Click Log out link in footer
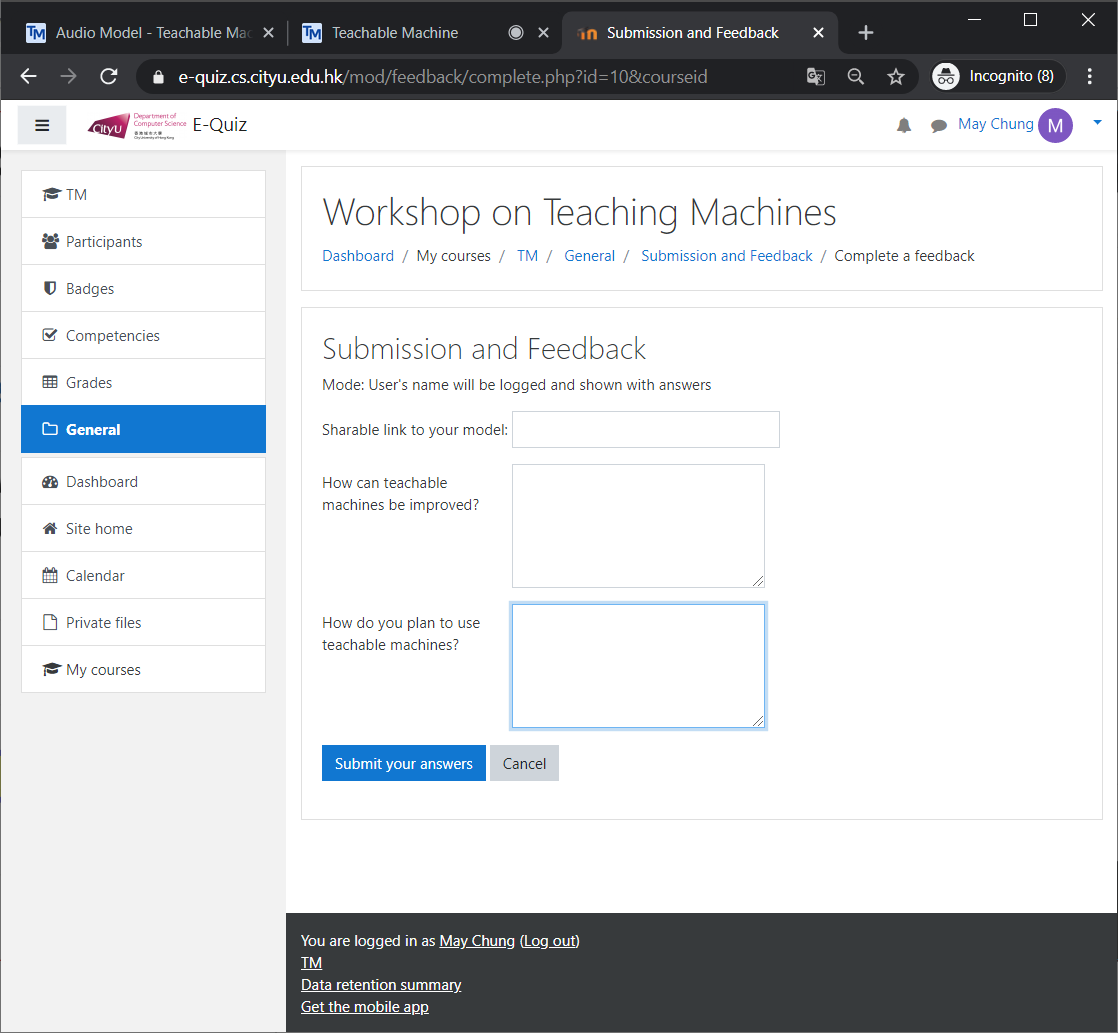The height and width of the screenshot is (1033, 1118). [550, 941]
